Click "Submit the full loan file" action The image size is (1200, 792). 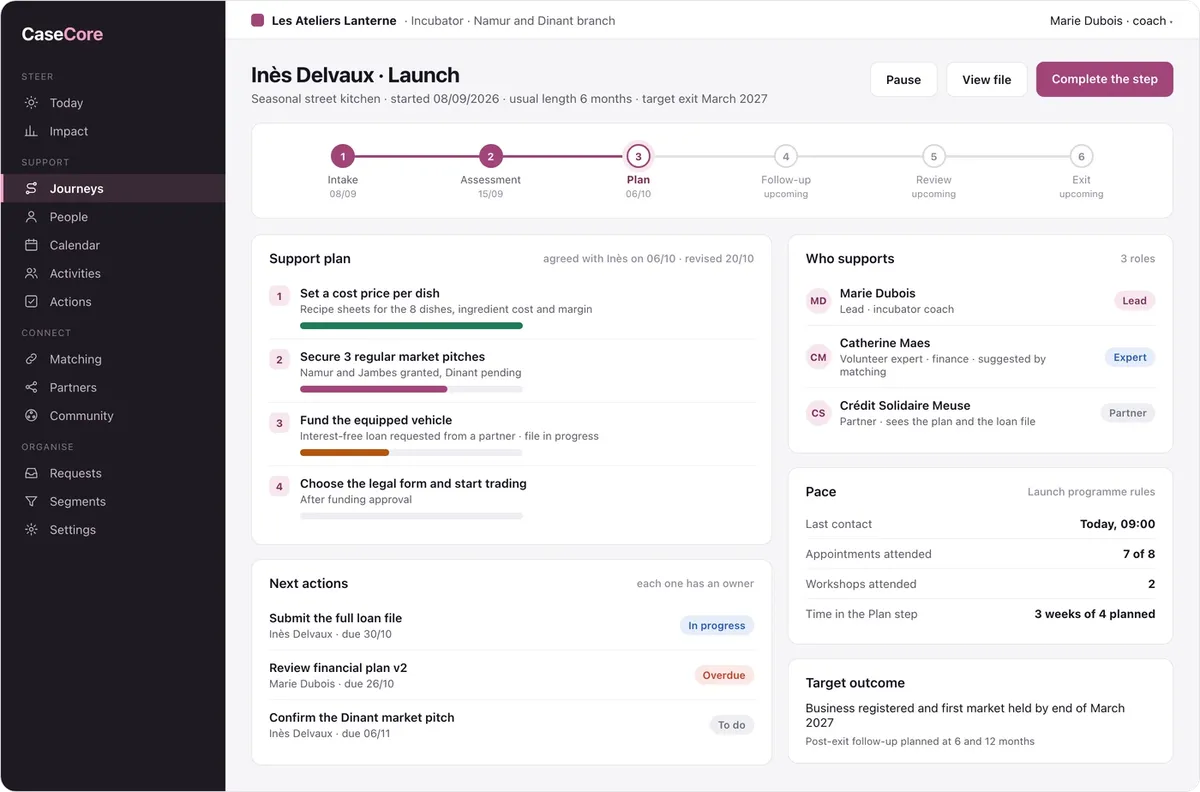click(x=335, y=618)
